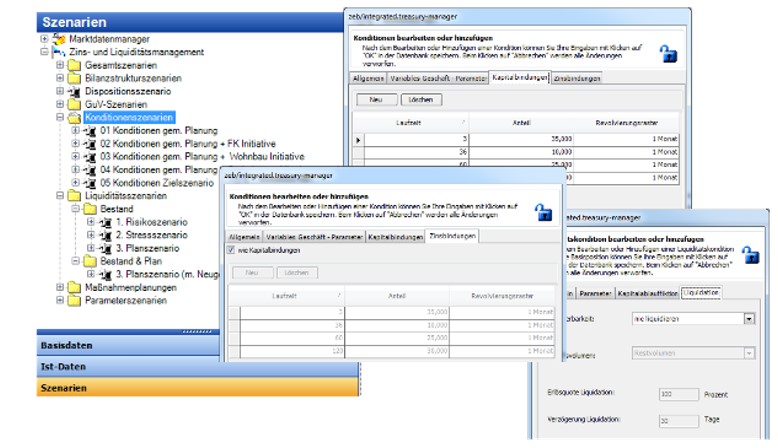
Task: Switch to Kapitalbindungen tab in the middle dialog
Action: [395, 237]
